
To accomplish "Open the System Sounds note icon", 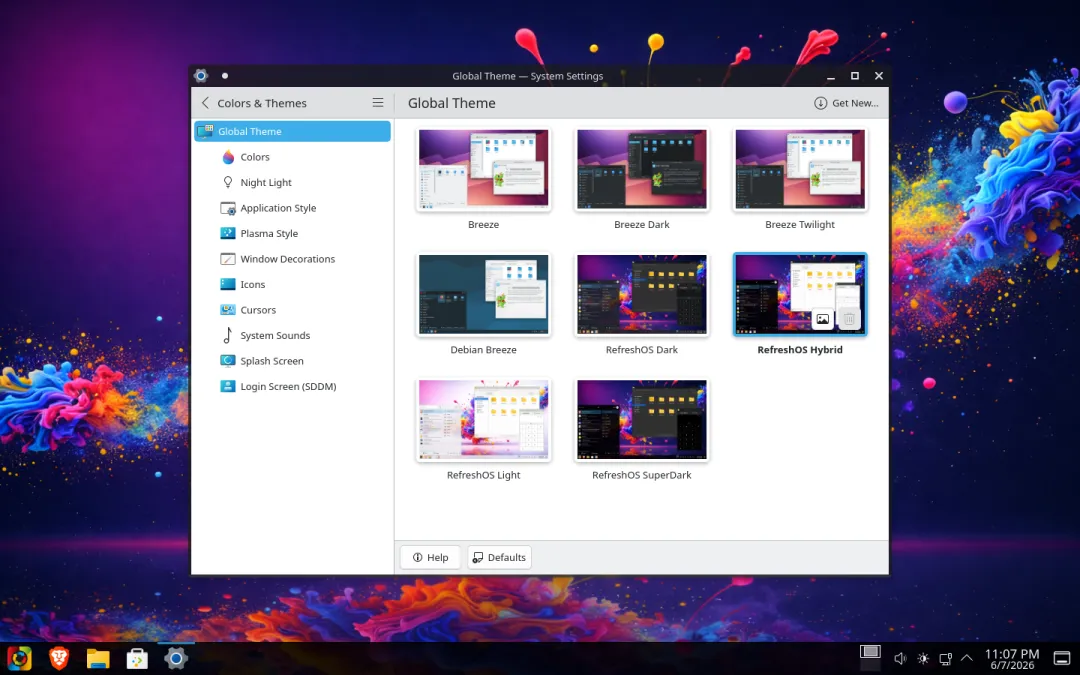I will coord(228,335).
